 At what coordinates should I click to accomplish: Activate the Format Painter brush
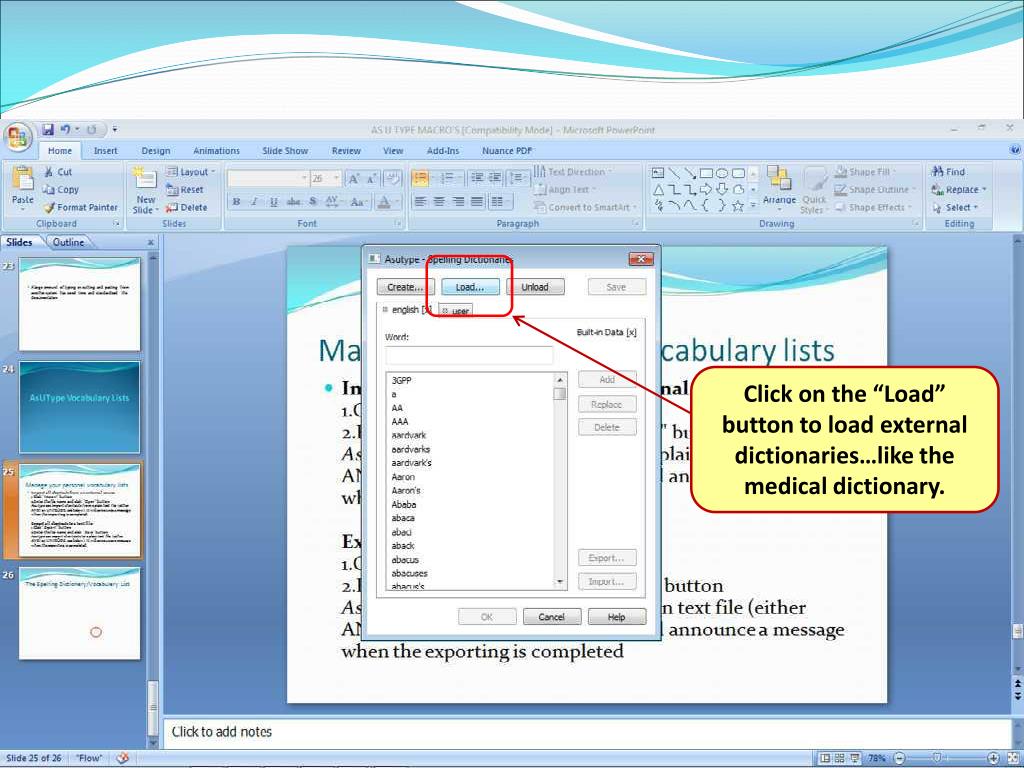(x=81, y=207)
